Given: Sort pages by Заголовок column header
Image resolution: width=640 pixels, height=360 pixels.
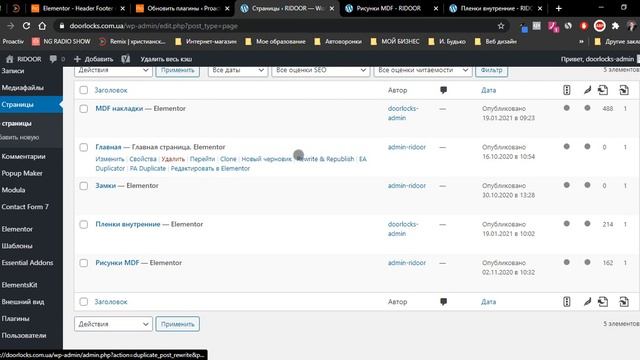Looking at the screenshot, I should click(111, 90).
